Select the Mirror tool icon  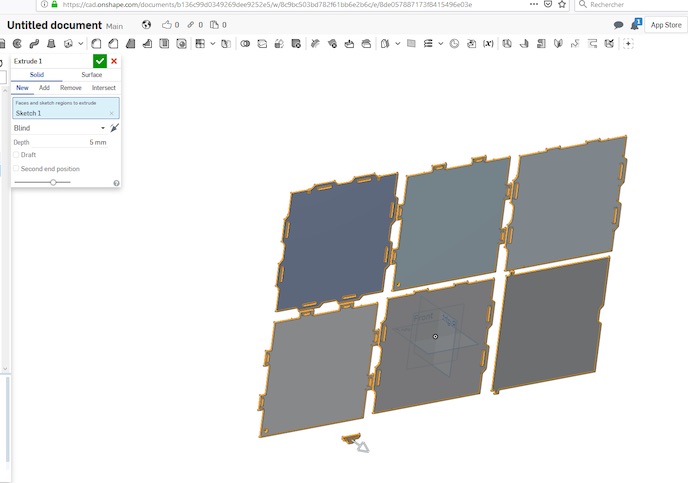pos(226,43)
